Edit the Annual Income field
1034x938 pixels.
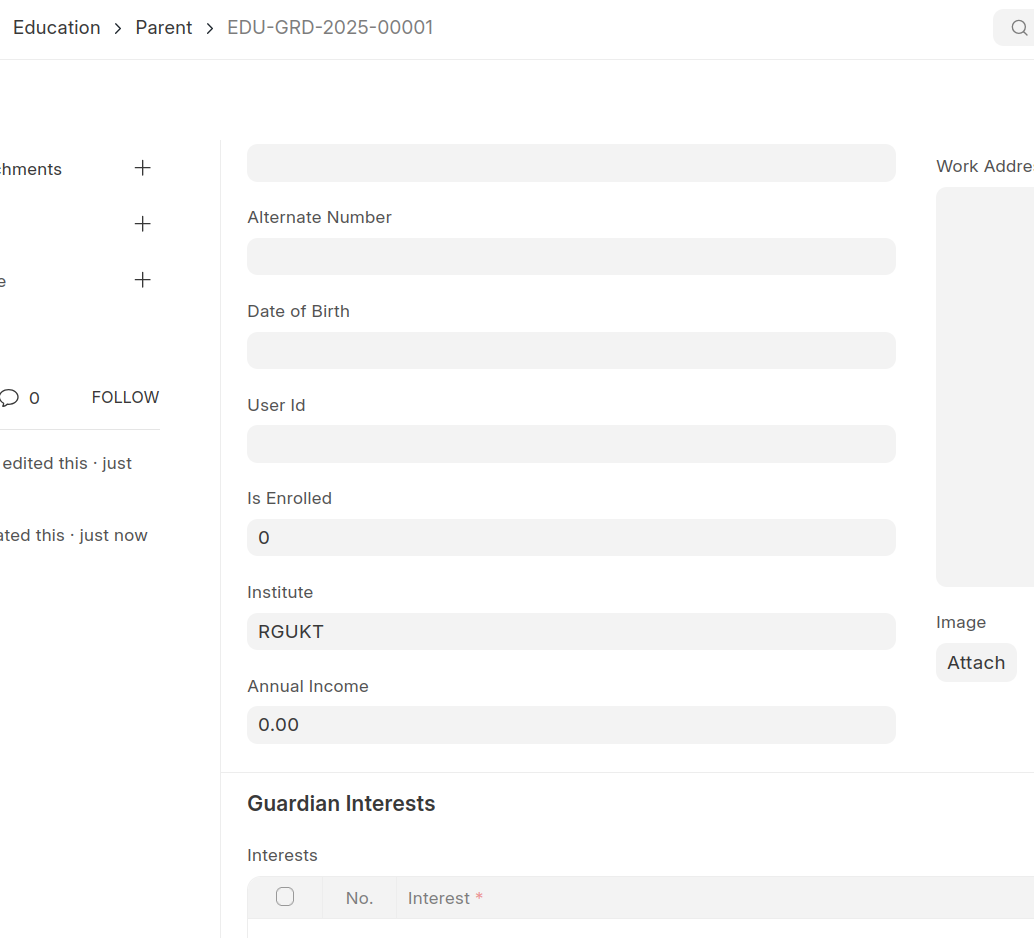[x=571, y=725]
